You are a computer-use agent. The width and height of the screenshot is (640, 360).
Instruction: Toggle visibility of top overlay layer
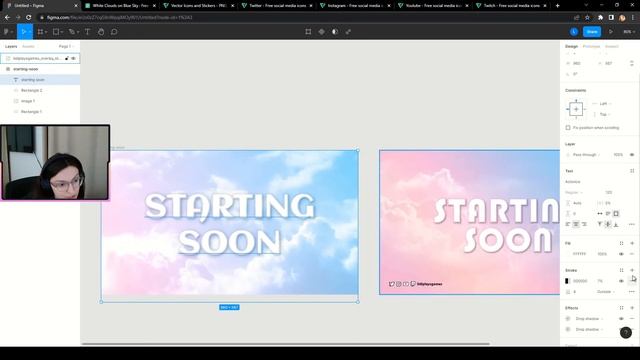pos(73,58)
